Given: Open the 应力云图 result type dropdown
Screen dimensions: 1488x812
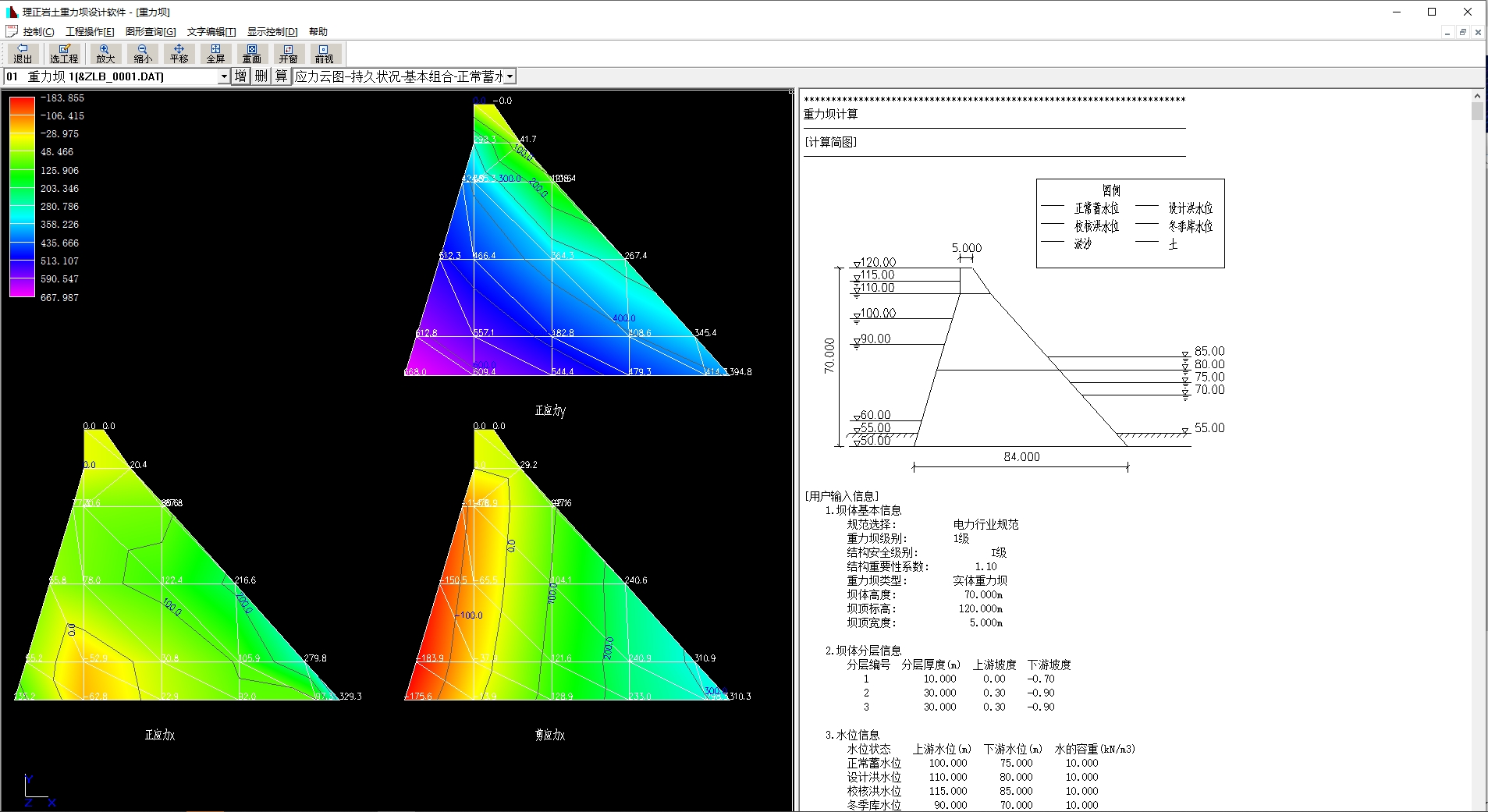Looking at the screenshot, I should pos(510,76).
